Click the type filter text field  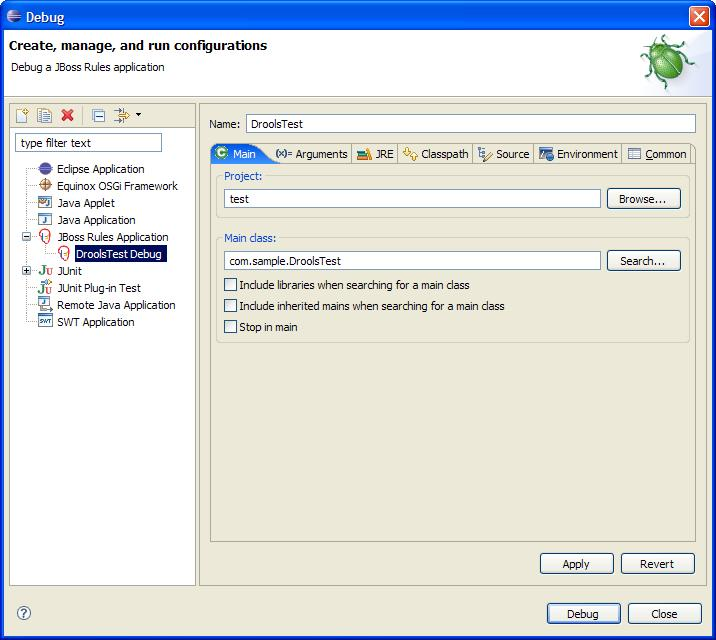88,143
